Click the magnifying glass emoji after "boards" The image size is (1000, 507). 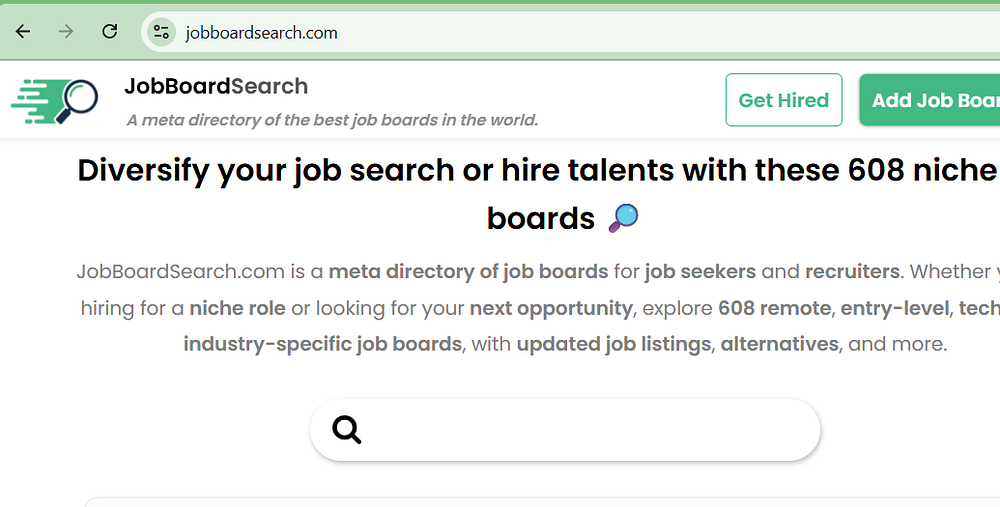pos(622,217)
